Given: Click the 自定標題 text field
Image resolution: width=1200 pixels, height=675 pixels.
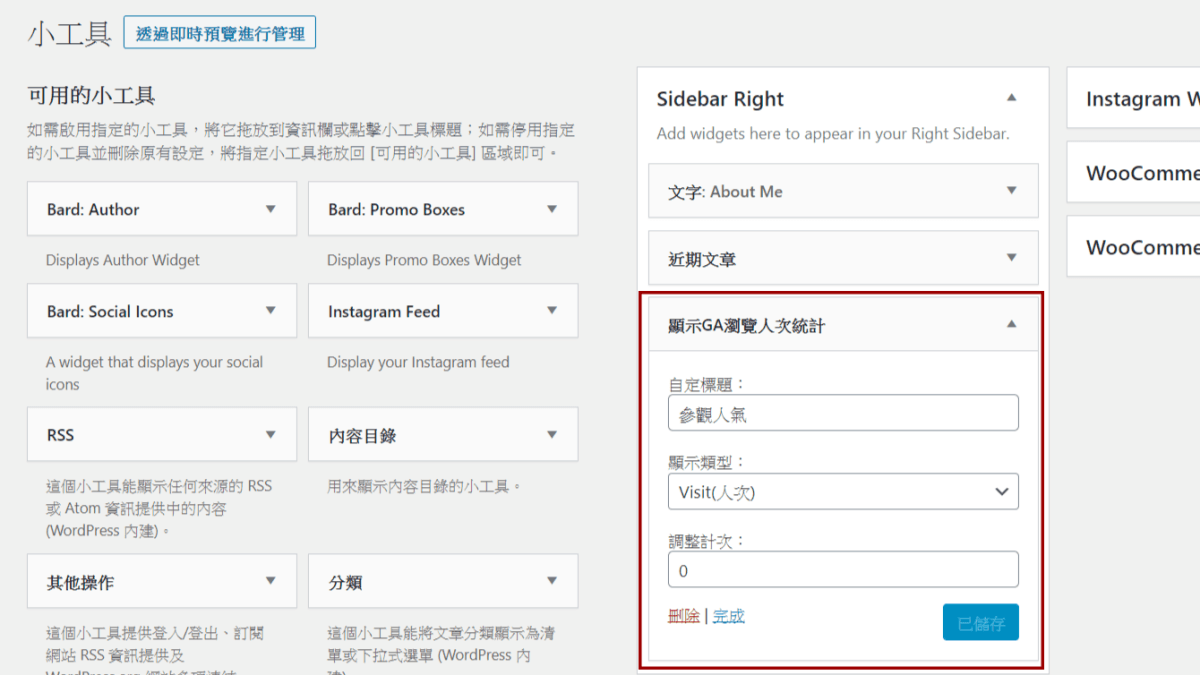Looking at the screenshot, I should 843,413.
